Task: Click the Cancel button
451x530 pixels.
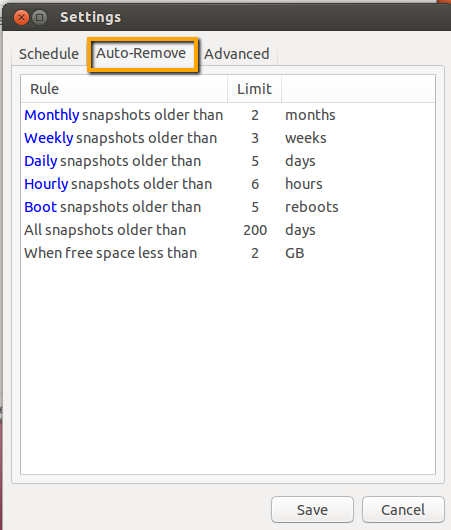Action: (x=403, y=509)
